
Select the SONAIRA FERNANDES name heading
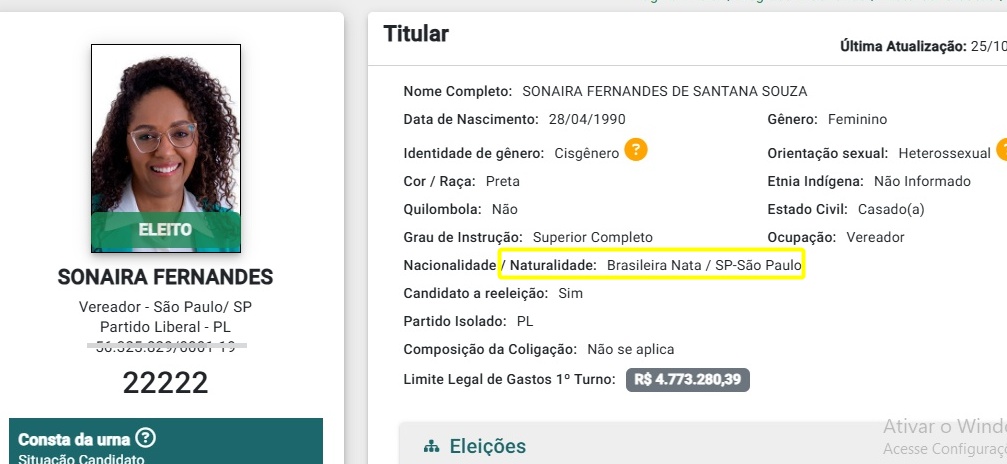pyautogui.click(x=165, y=277)
